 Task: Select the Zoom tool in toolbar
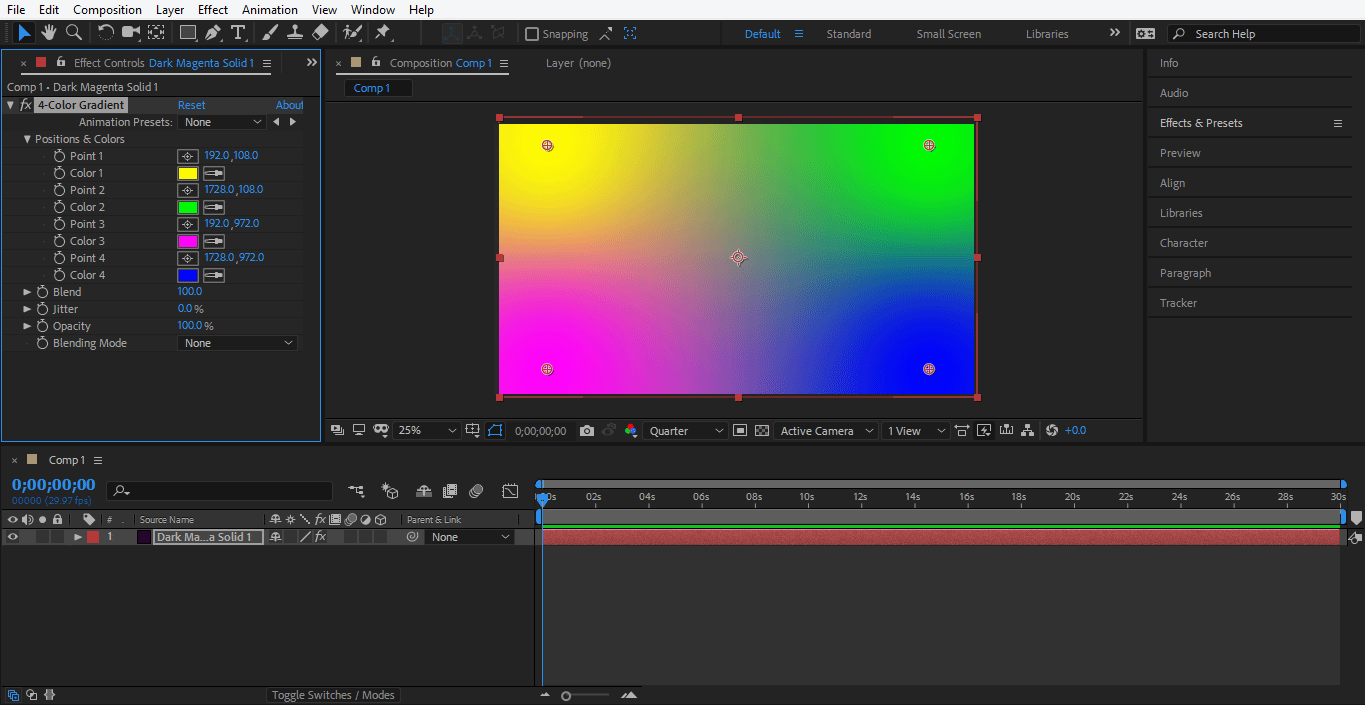click(x=73, y=33)
